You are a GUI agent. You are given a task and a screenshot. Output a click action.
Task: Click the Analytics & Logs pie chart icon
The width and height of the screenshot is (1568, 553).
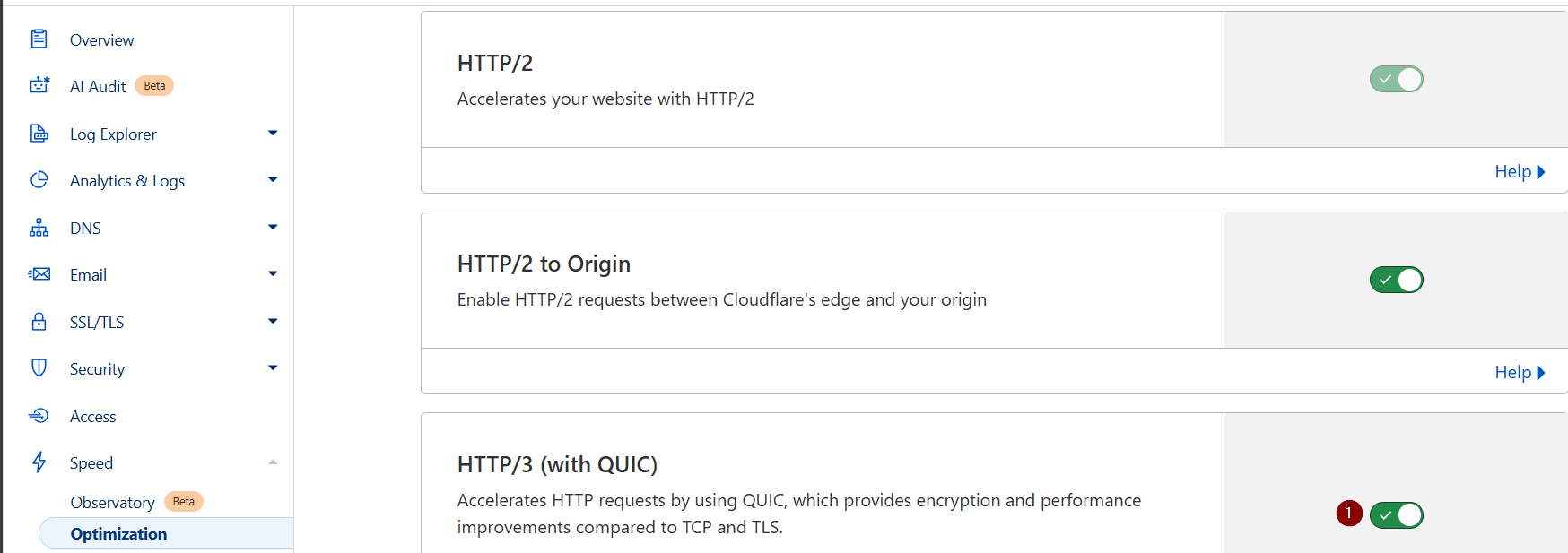coord(39,180)
